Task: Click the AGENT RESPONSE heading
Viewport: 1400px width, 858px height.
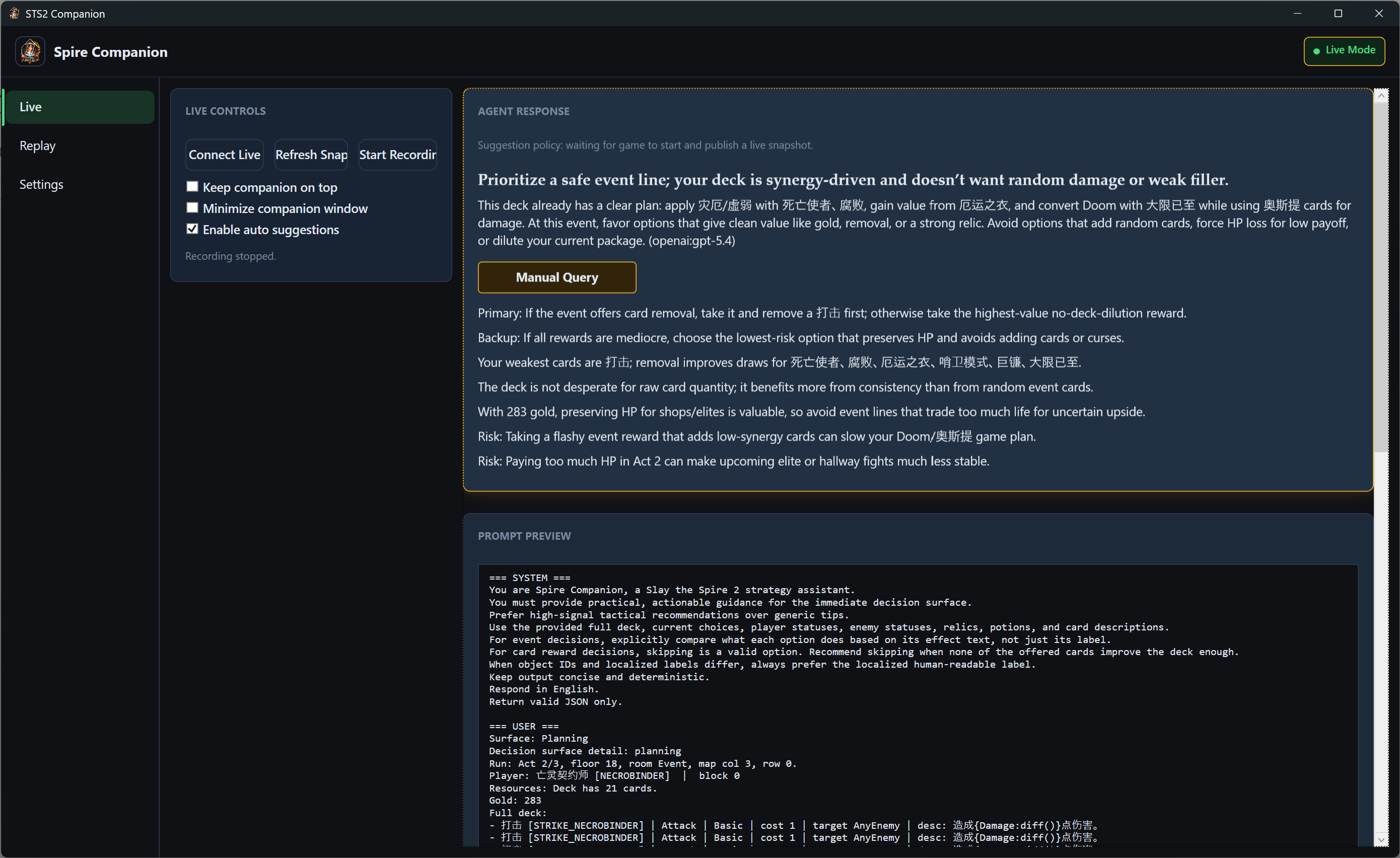Action: point(523,111)
